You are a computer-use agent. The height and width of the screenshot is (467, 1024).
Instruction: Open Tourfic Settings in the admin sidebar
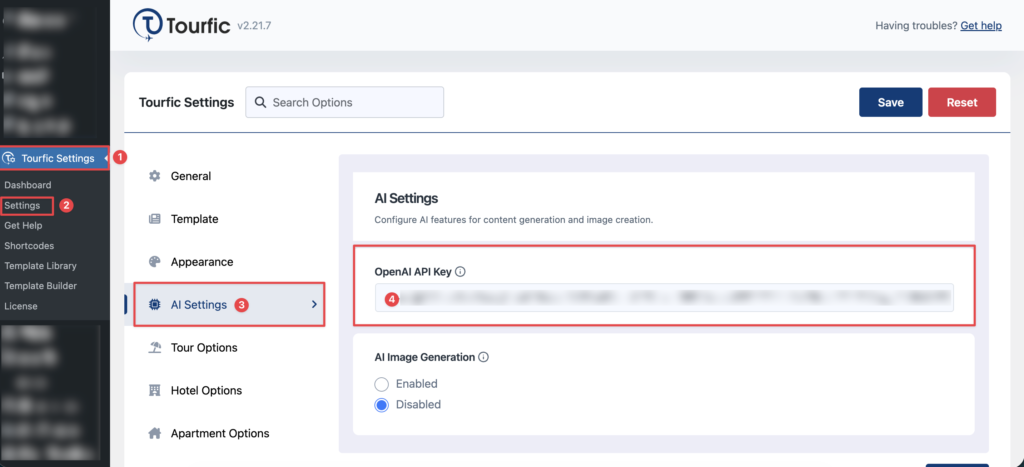[x=55, y=158]
